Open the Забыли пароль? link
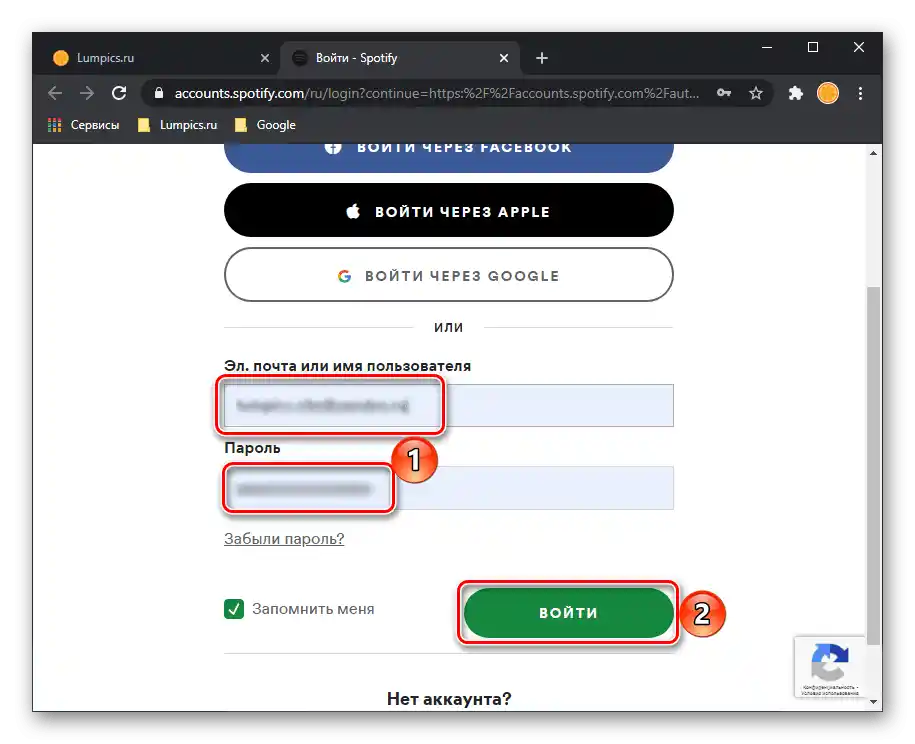The width and height of the screenshot is (915, 744). coord(284,538)
